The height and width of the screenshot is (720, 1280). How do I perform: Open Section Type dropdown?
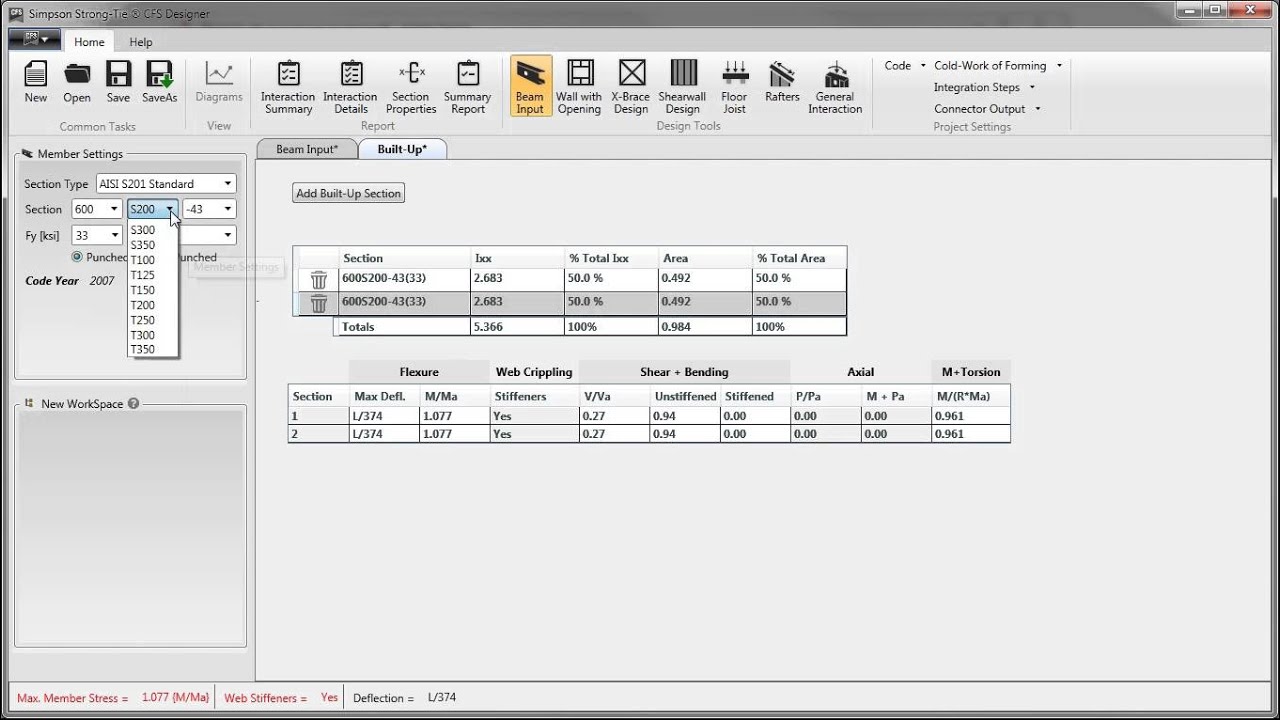pos(166,184)
